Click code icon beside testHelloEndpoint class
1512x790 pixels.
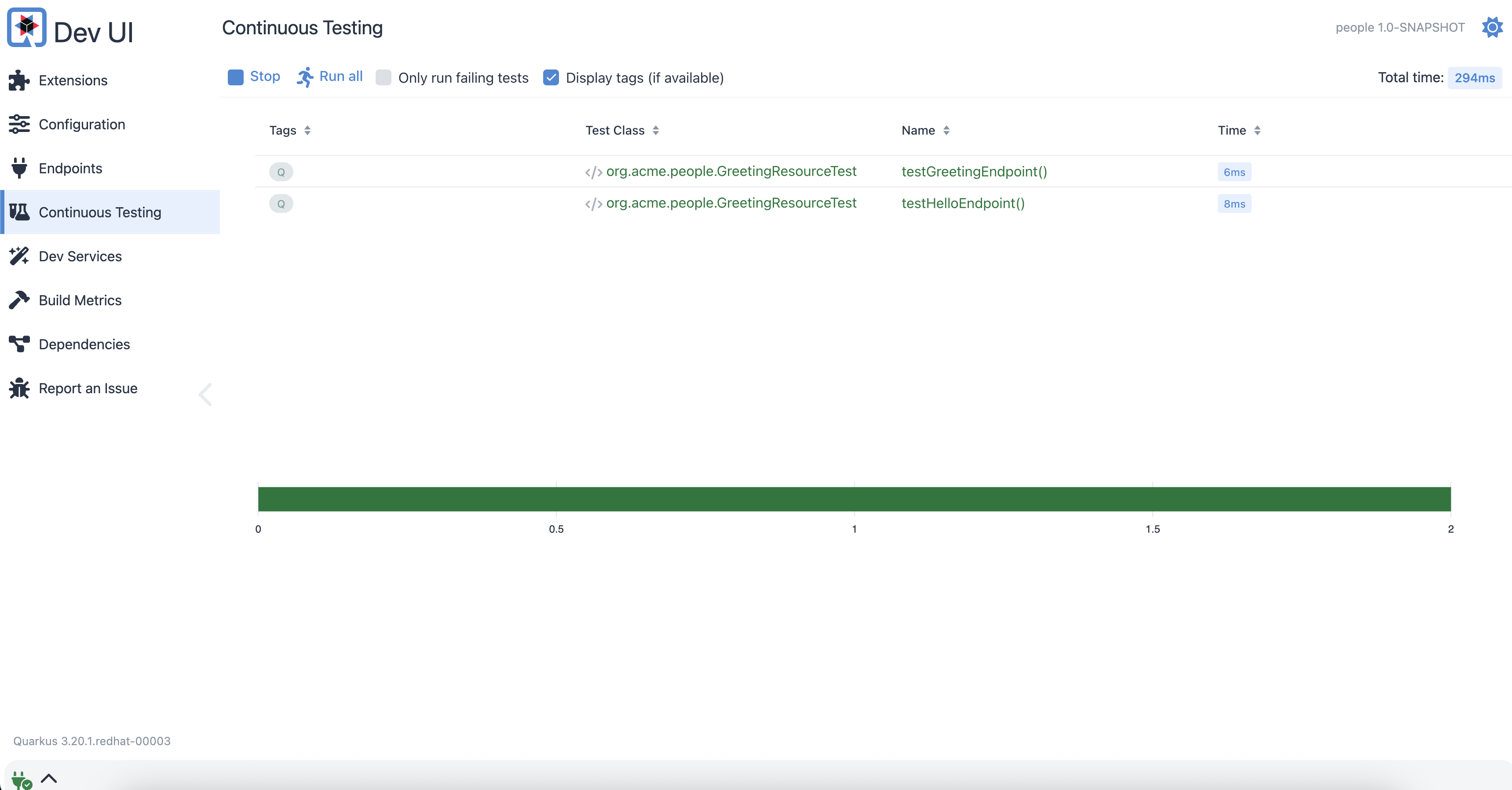[593, 204]
